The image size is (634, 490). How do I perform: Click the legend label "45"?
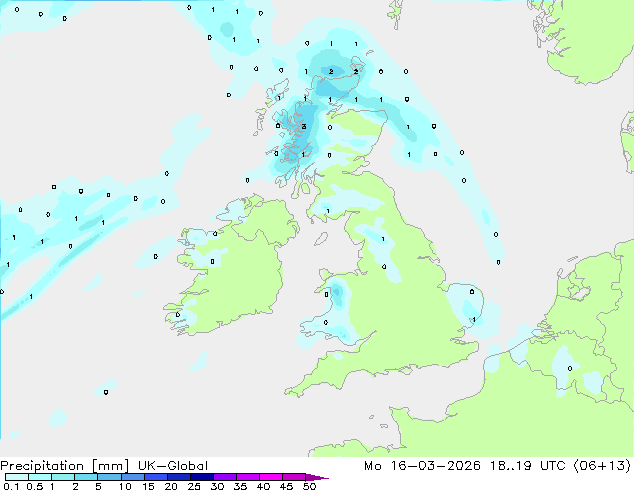click(286, 486)
